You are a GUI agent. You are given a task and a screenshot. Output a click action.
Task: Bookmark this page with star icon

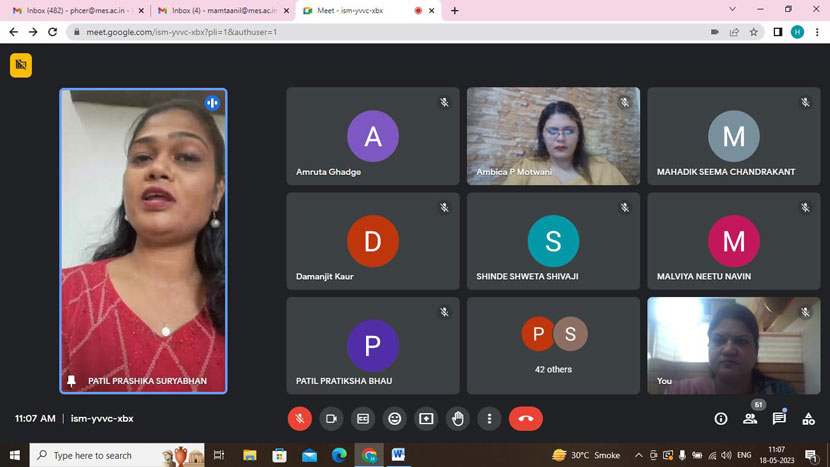[754, 32]
